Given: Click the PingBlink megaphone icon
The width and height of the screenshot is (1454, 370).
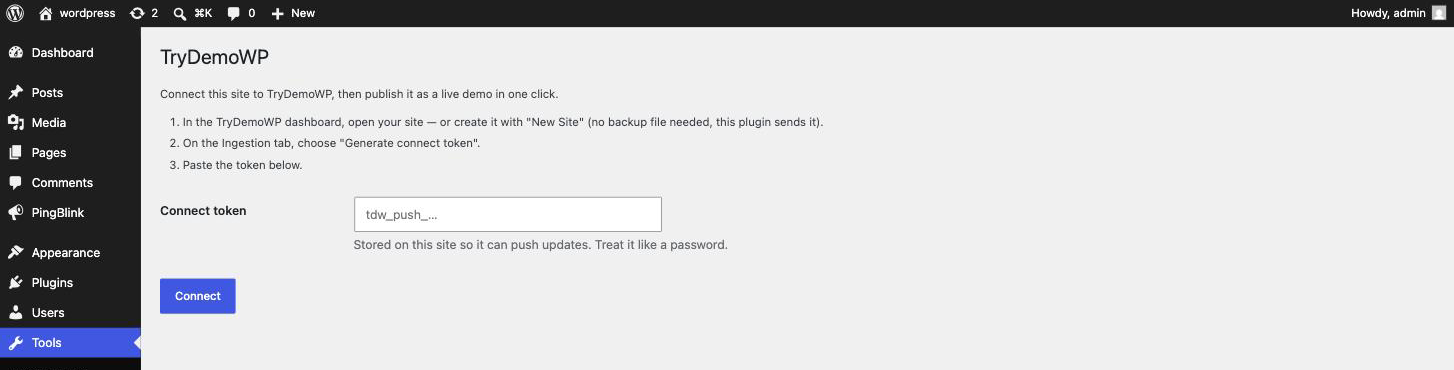Looking at the screenshot, I should tap(16, 213).
